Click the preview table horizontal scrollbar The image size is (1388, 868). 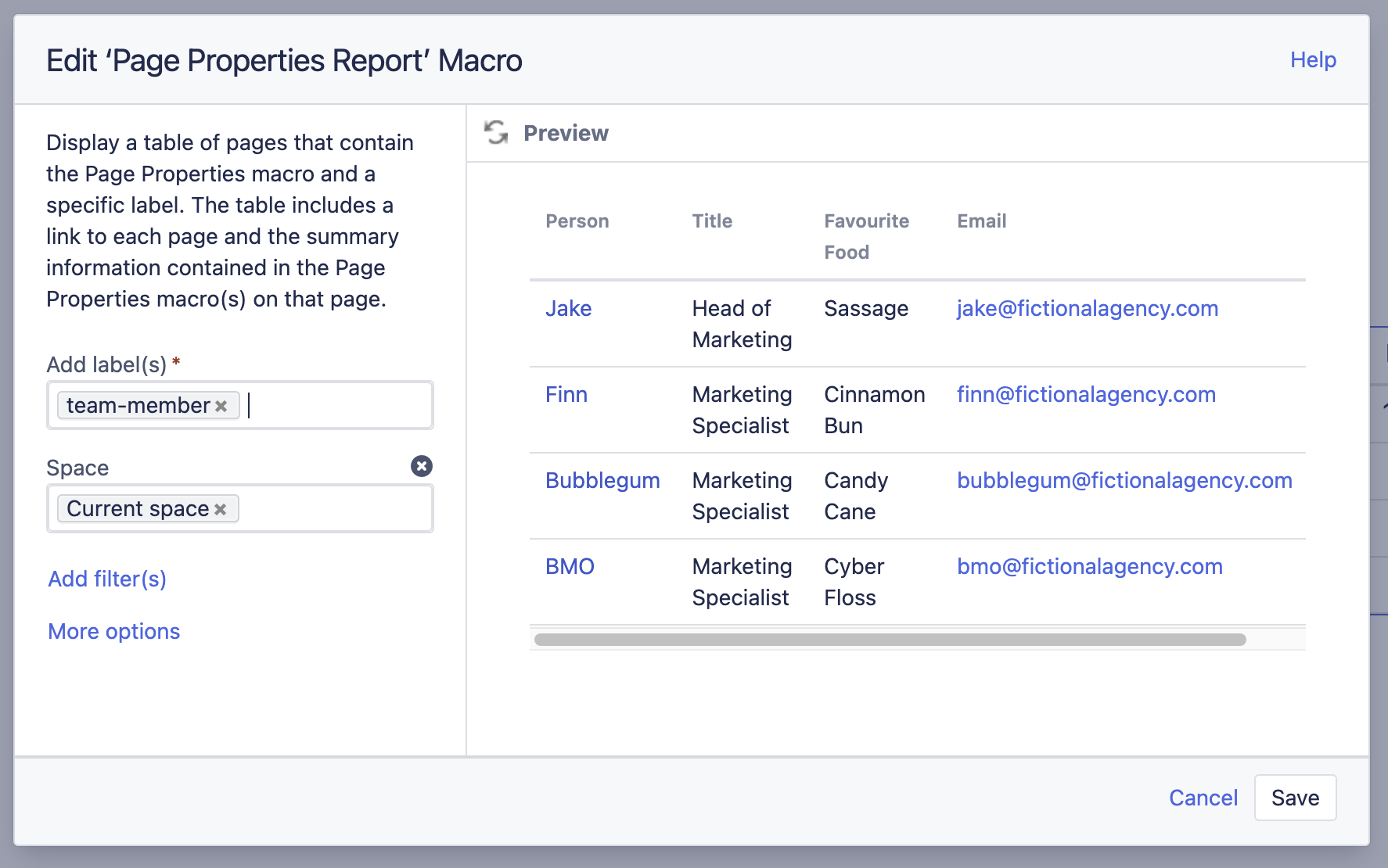point(890,640)
